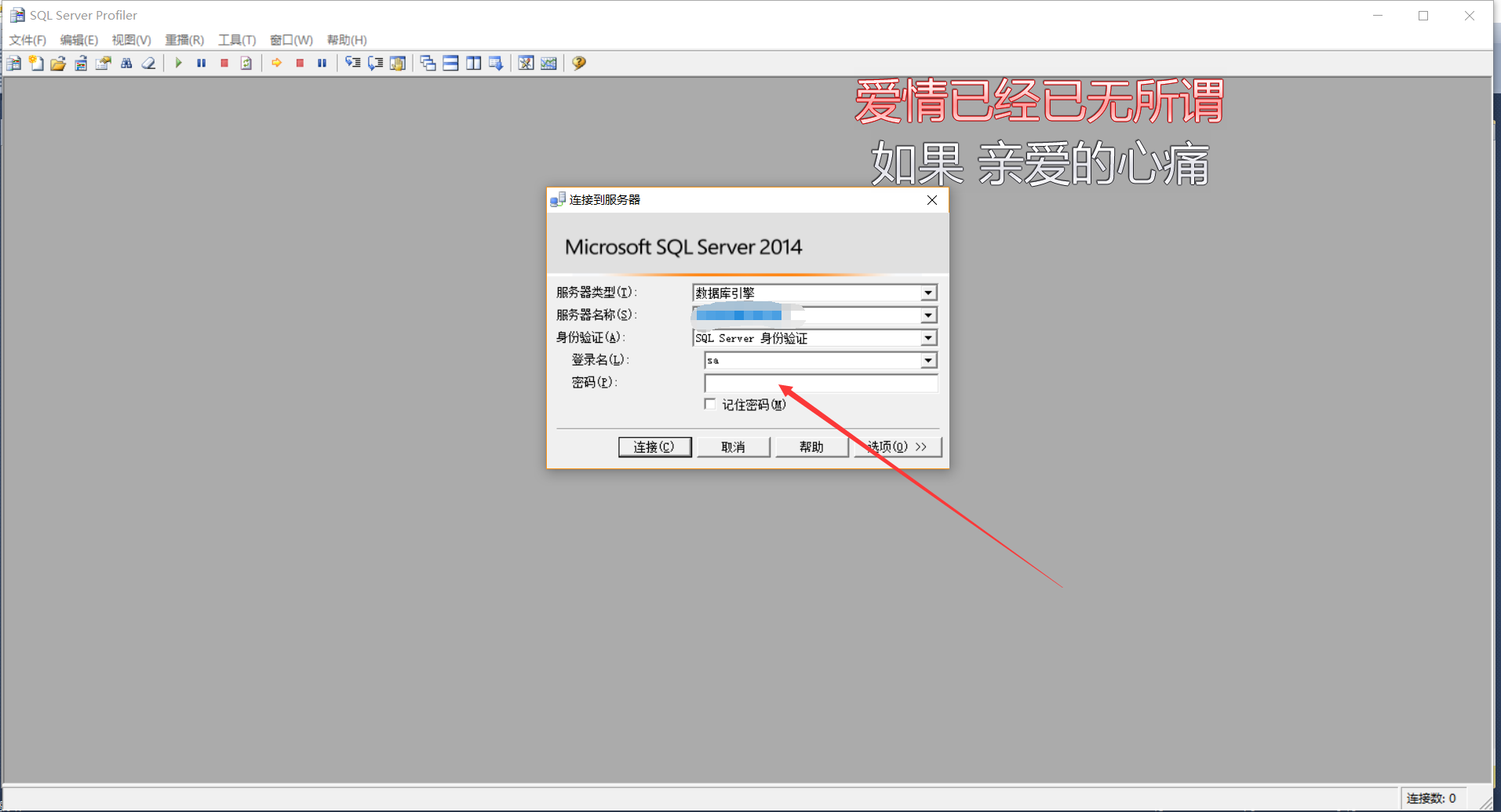Click the New Template icon with sun badge
The image size is (1501, 812).
point(36,64)
